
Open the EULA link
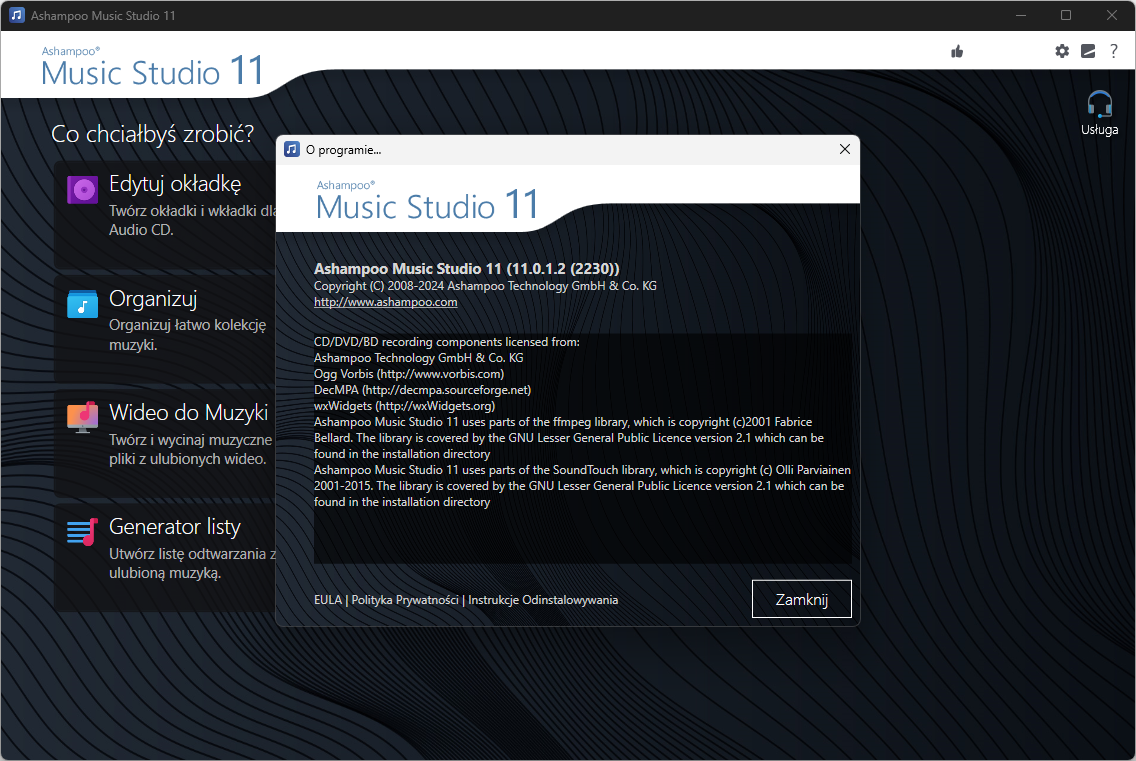(x=327, y=600)
